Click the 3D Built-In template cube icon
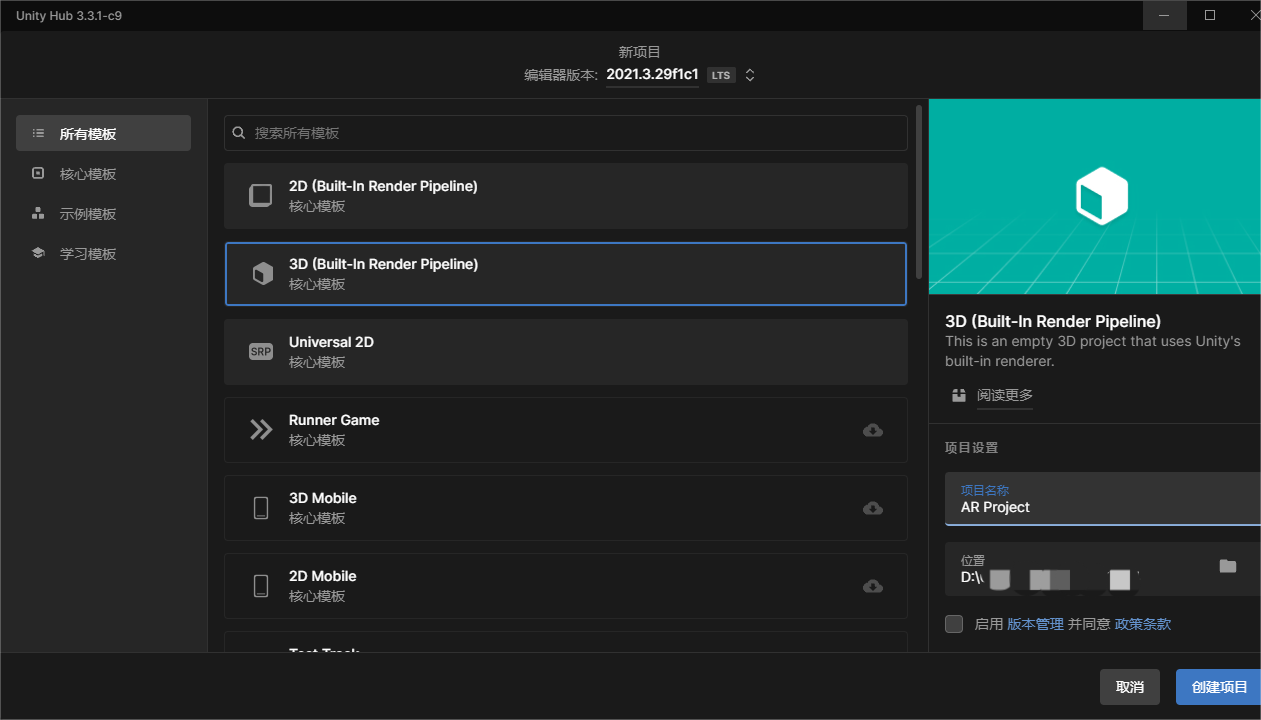 coord(262,274)
